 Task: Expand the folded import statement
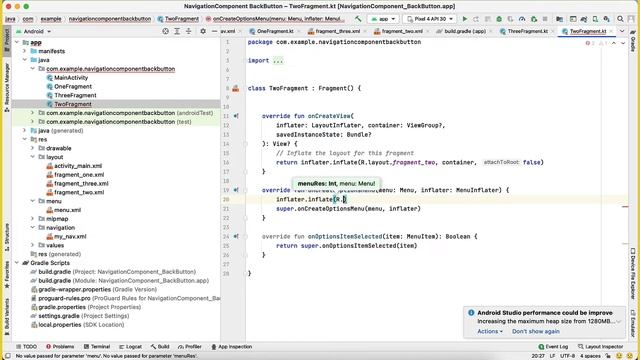[x=278, y=60]
